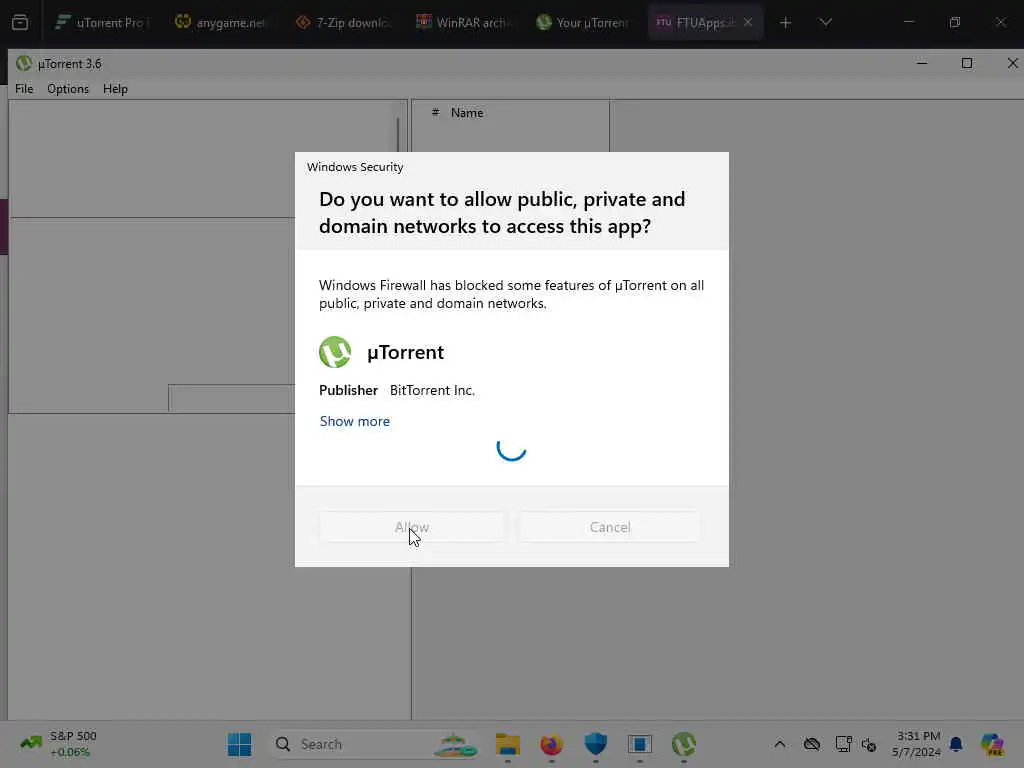1024x768 pixels.
Task: Open the S&P 500 widget
Action: click(x=59, y=744)
